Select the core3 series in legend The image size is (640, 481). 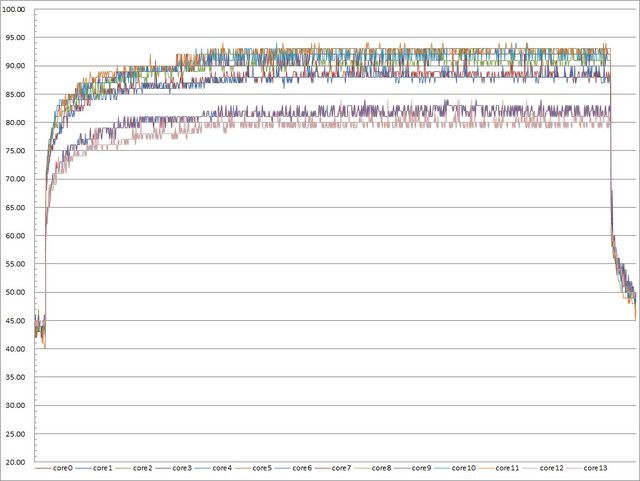click(x=182, y=468)
